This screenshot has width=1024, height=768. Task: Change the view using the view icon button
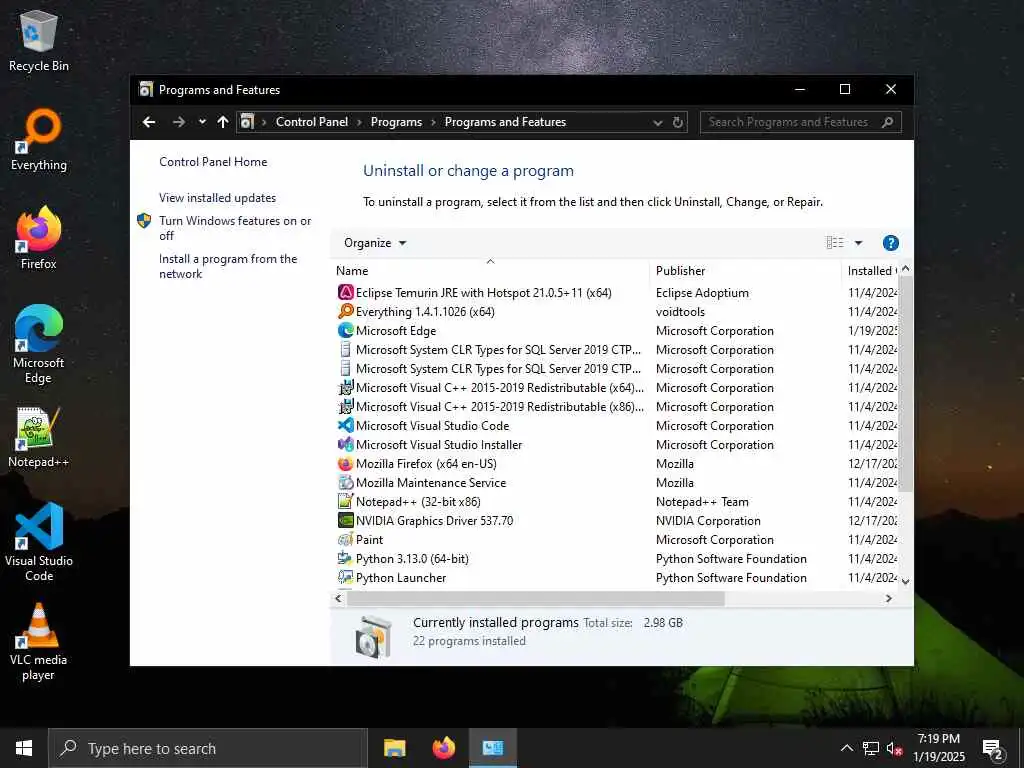click(835, 243)
